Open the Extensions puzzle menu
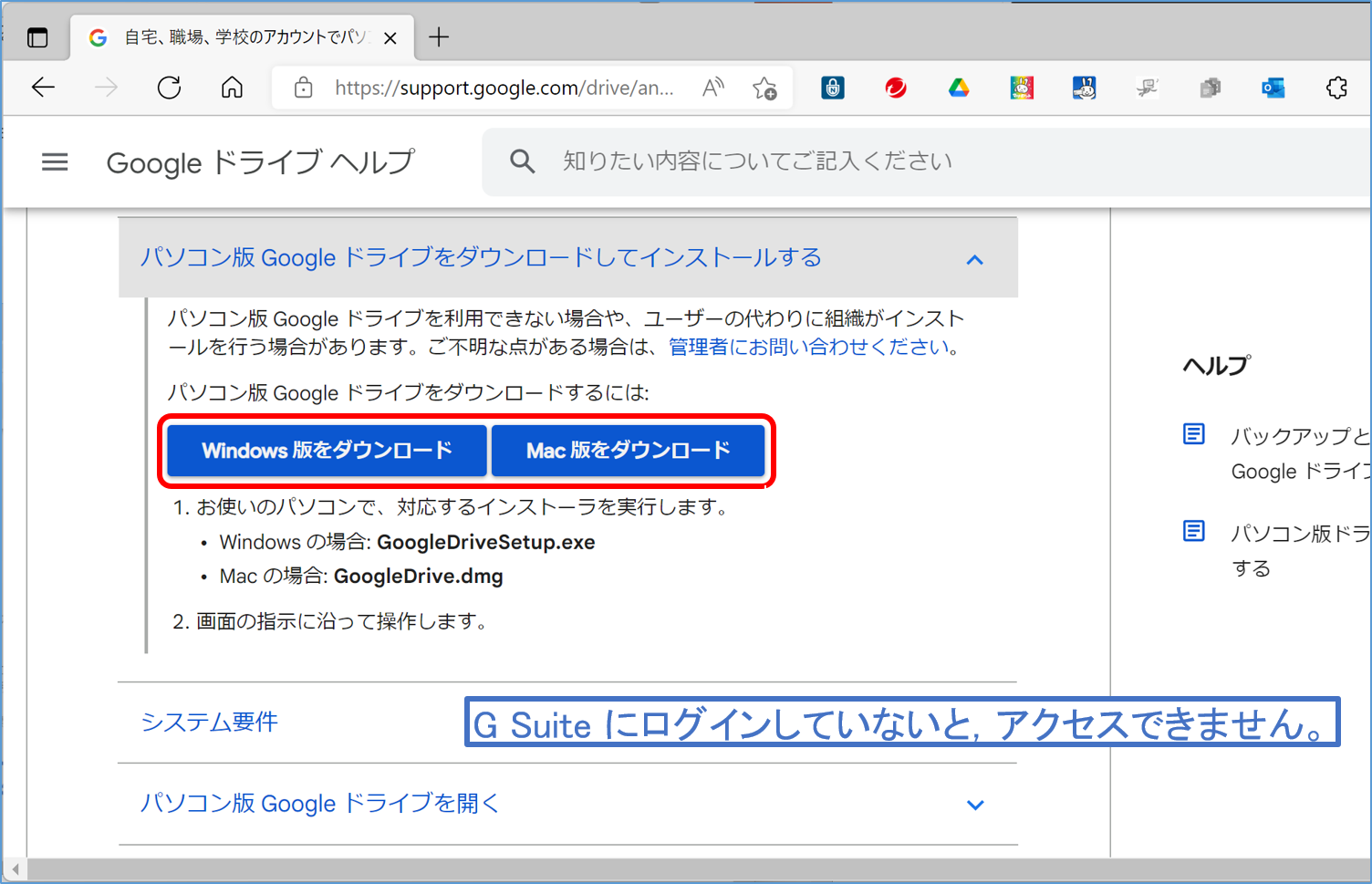 pos(1336,88)
